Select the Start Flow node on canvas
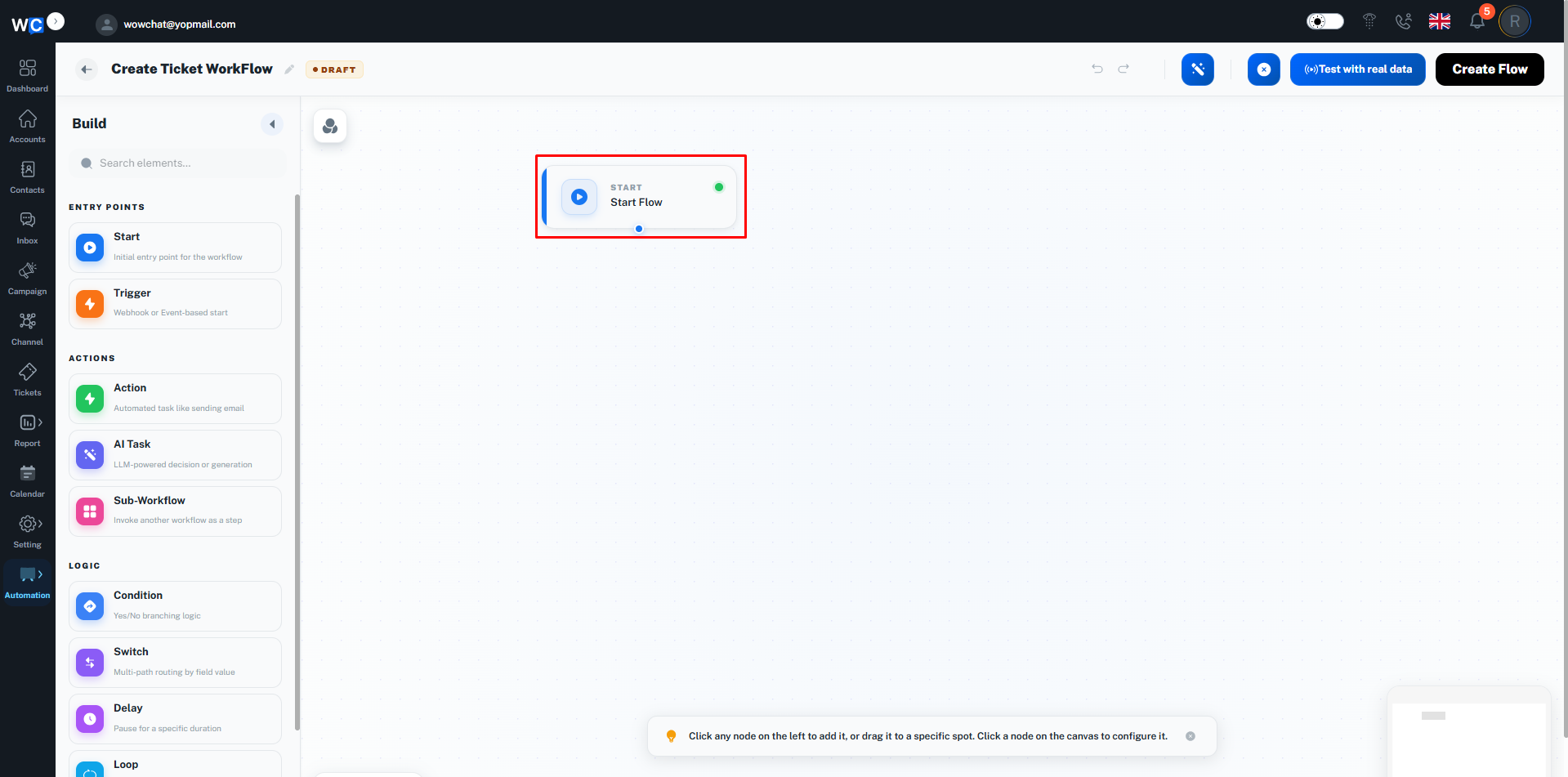 coord(640,197)
